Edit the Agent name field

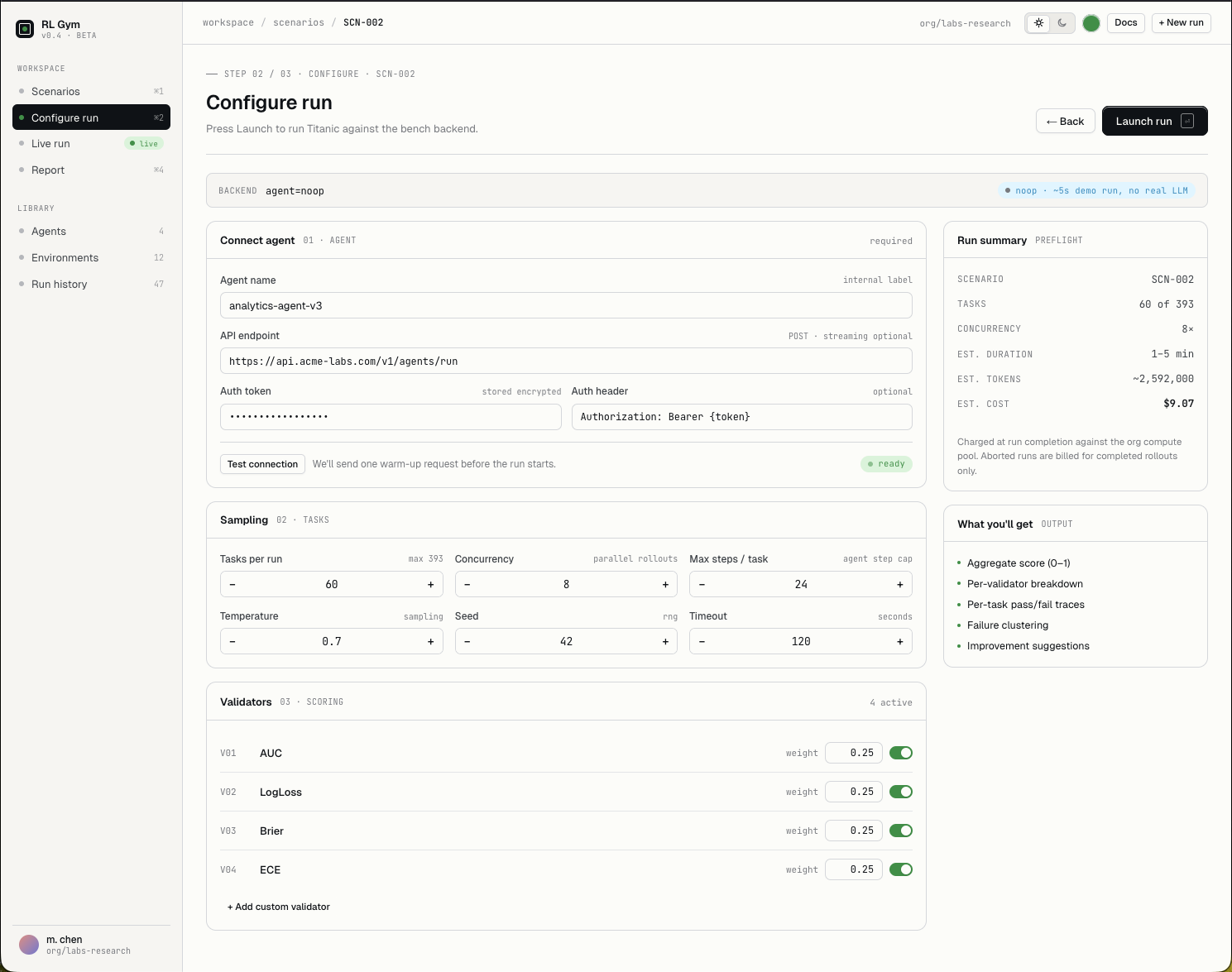click(566, 305)
